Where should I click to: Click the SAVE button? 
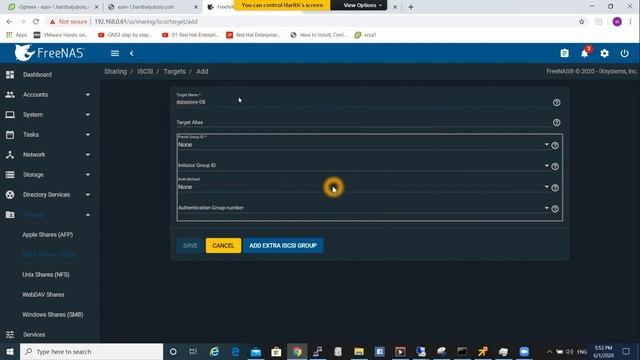(190, 245)
